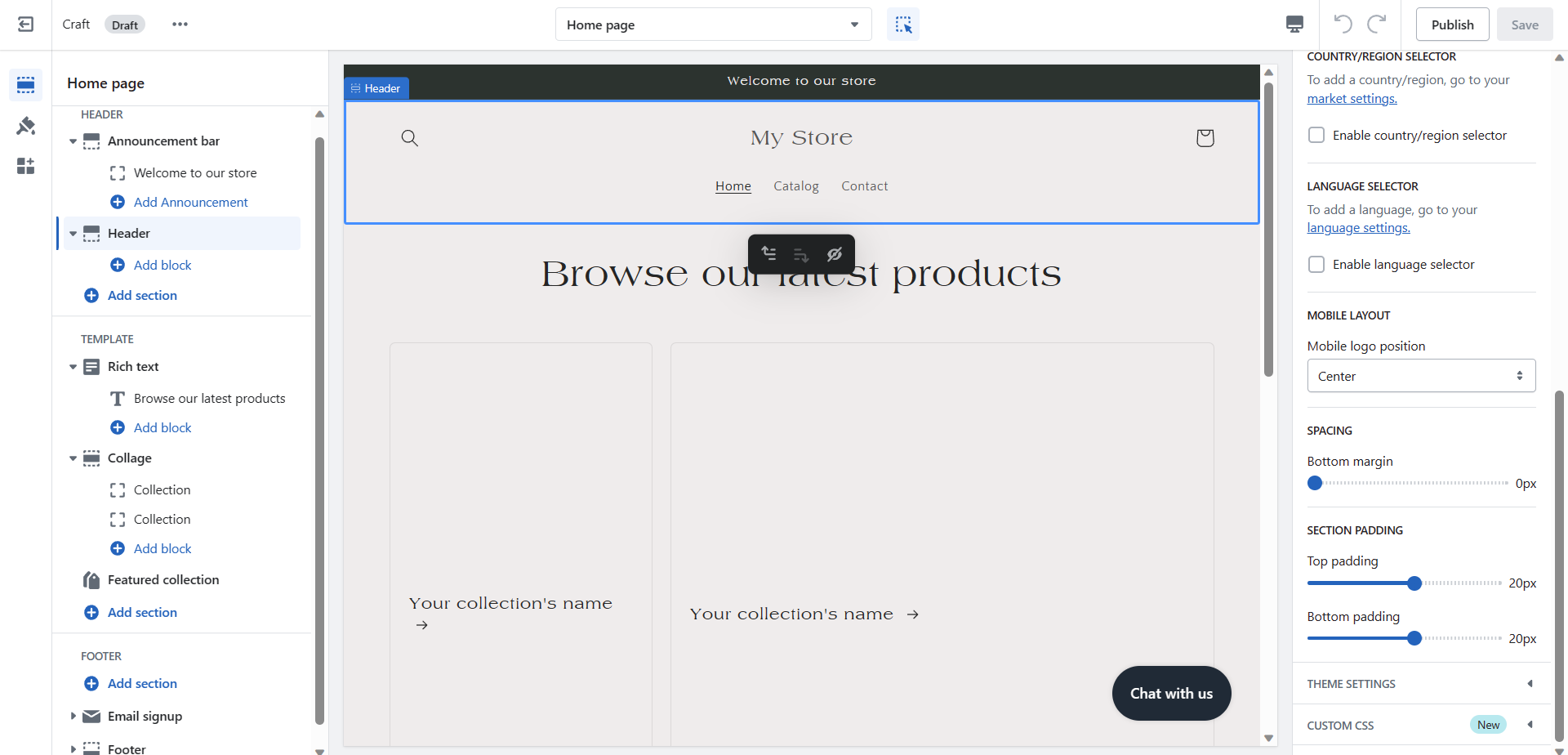Click the Featured collection bag icon
The width and height of the screenshot is (1568, 755).
coord(91,580)
